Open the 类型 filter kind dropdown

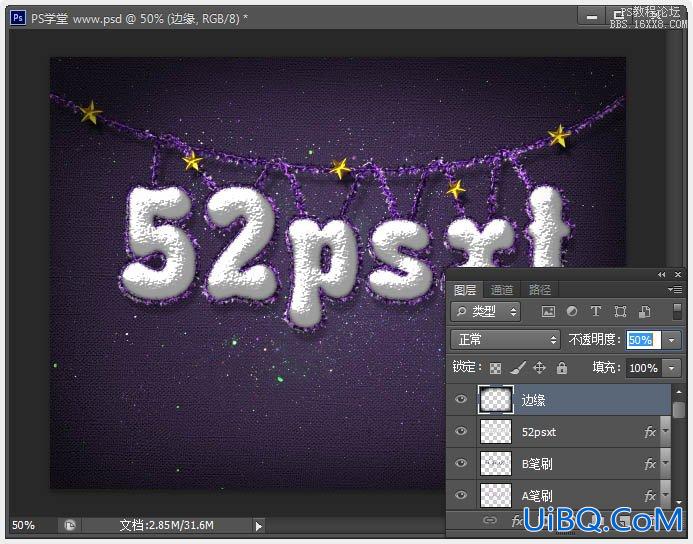click(486, 312)
